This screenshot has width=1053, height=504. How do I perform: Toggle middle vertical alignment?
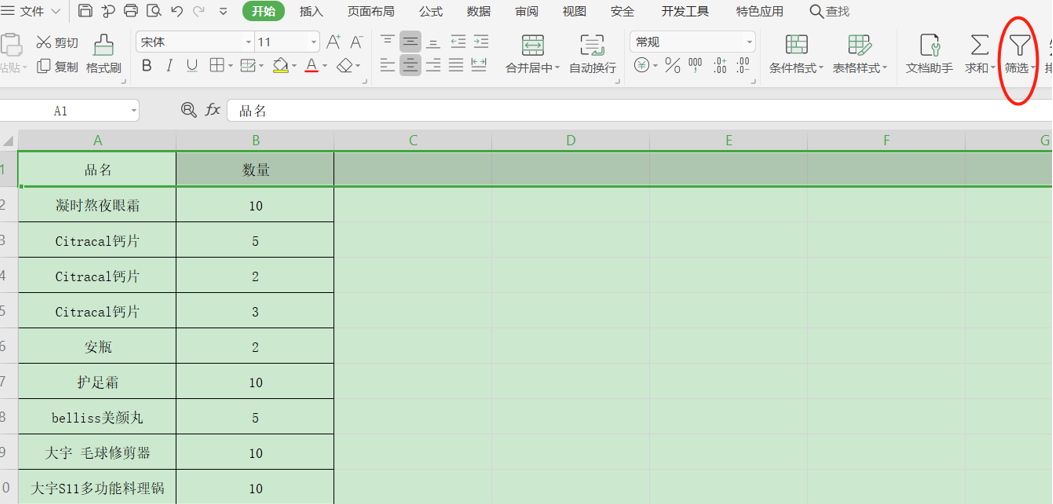point(410,42)
